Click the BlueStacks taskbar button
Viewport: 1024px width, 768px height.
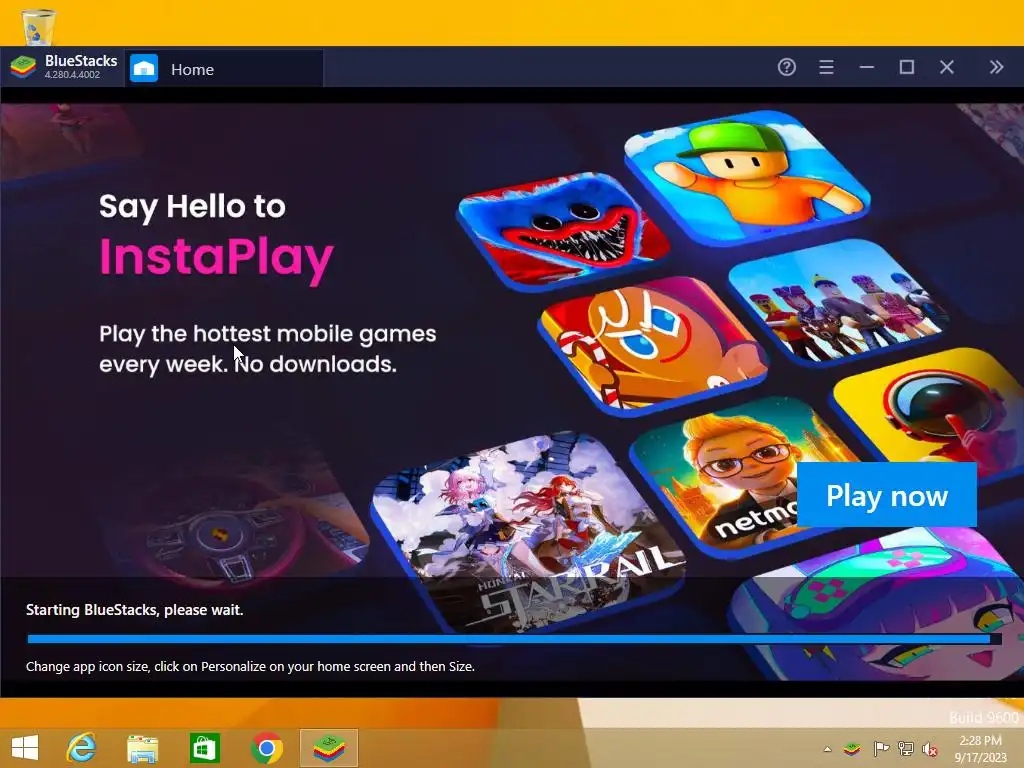329,748
